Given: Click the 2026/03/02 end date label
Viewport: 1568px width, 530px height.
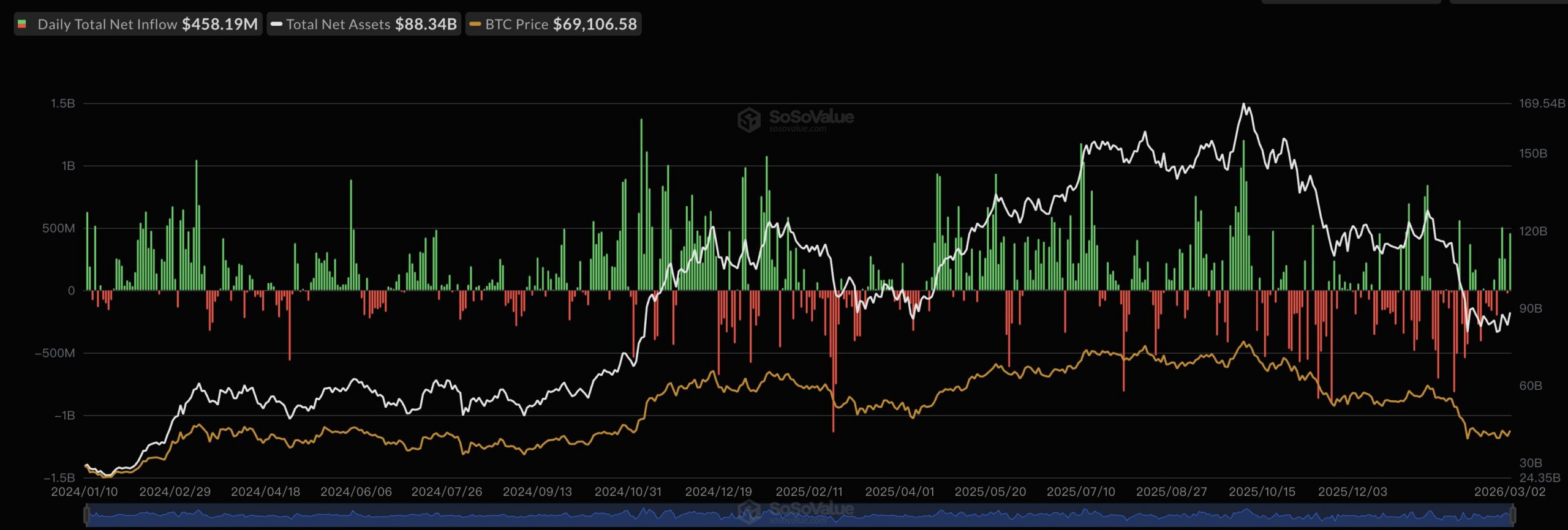Looking at the screenshot, I should tap(1509, 491).
